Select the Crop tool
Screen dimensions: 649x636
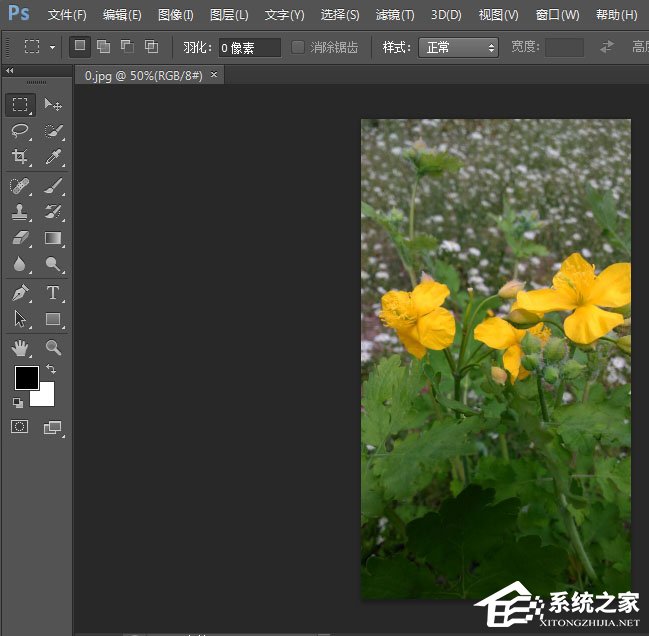point(20,157)
